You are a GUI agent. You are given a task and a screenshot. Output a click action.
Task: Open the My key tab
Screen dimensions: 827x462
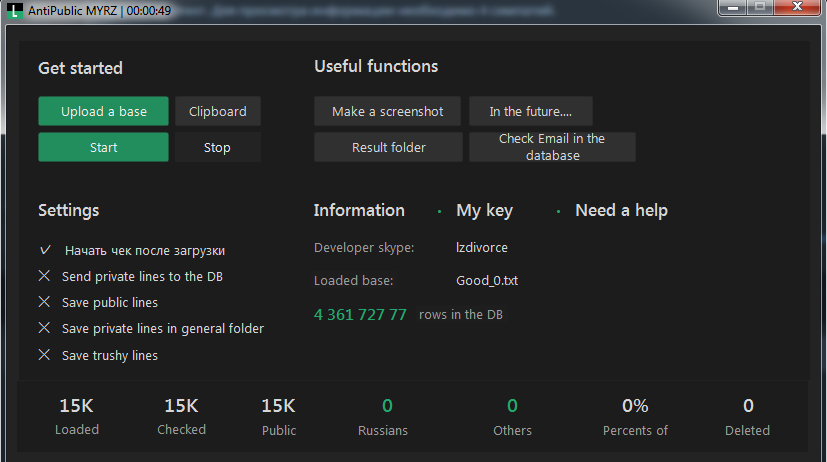tap(484, 210)
